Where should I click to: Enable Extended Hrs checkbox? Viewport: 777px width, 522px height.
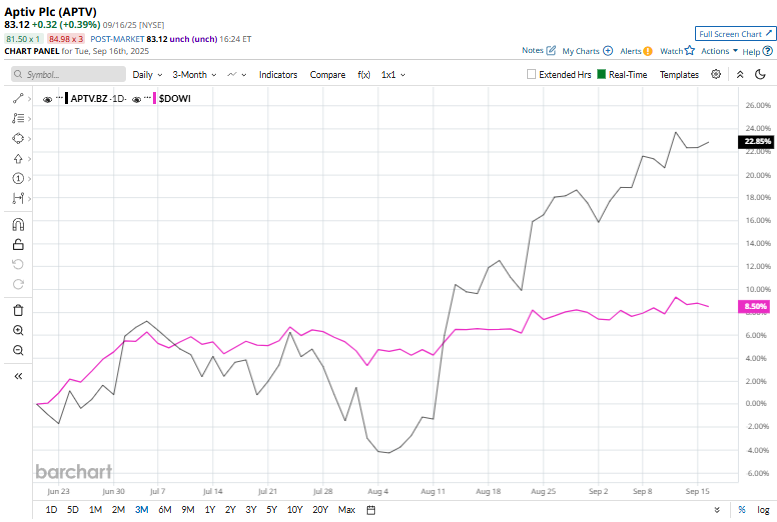(x=531, y=74)
